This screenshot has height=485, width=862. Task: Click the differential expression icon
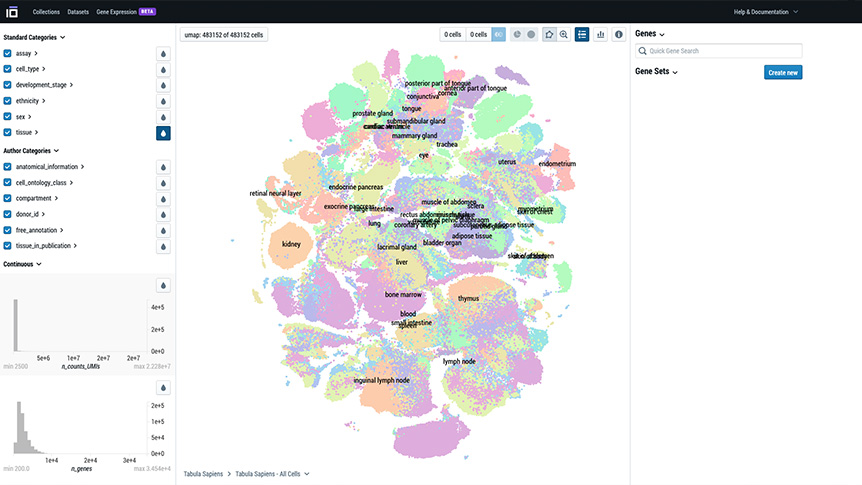(x=499, y=35)
